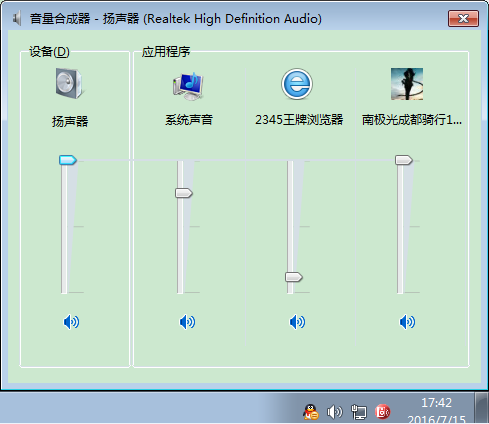489x424 pixels.
Task: Mute the 系统声音 volume
Action: (x=187, y=322)
